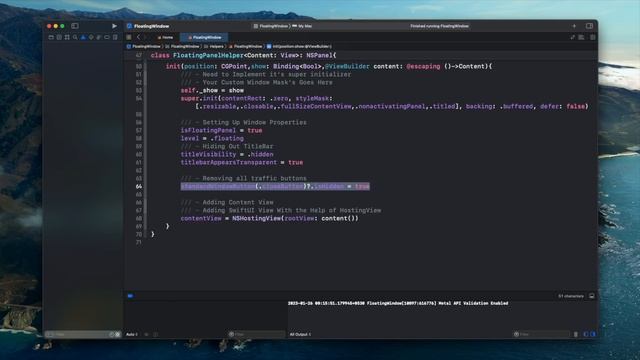Screen dimensions: 640x360
Task: Click line number 64 in the gutter
Action: click(139, 187)
